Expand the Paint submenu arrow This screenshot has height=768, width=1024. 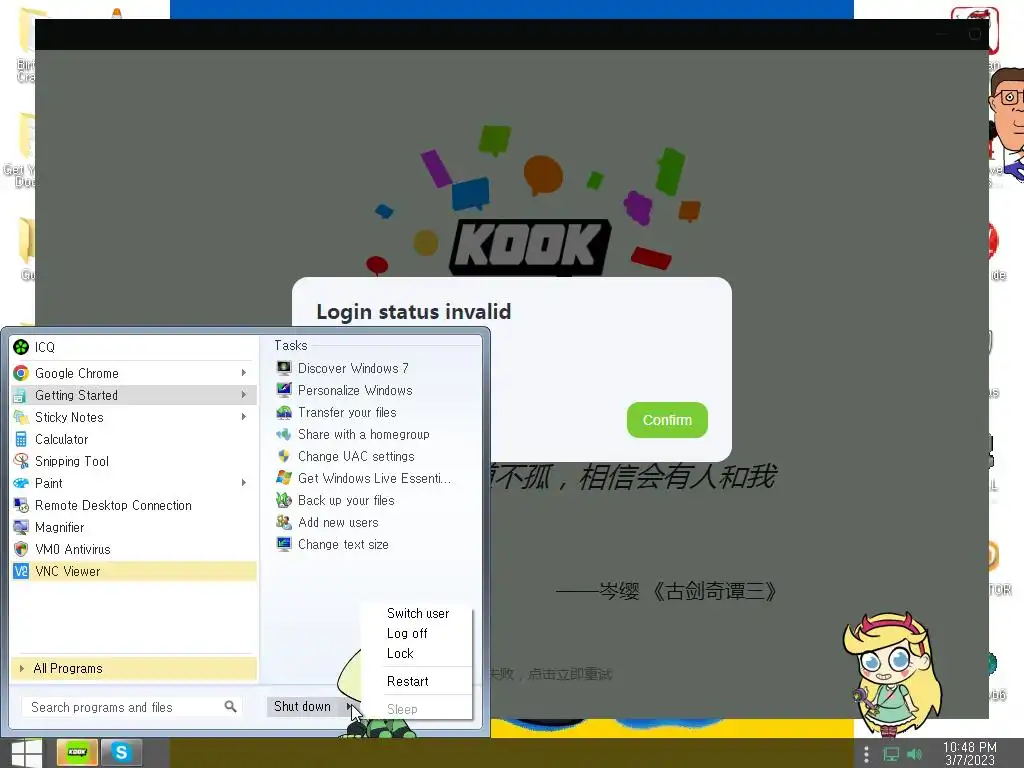pyautogui.click(x=244, y=483)
